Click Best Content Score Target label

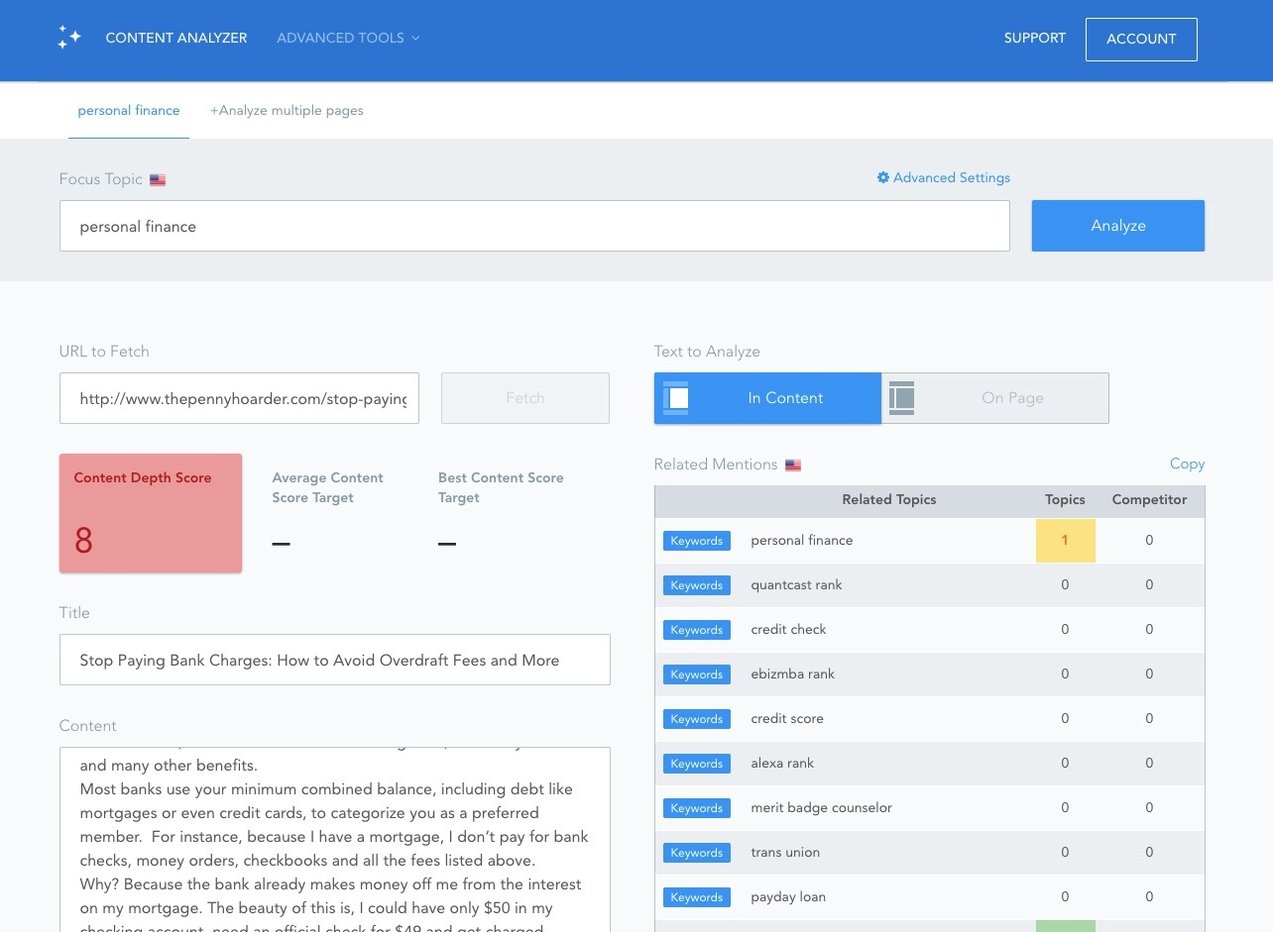pyautogui.click(x=501, y=488)
